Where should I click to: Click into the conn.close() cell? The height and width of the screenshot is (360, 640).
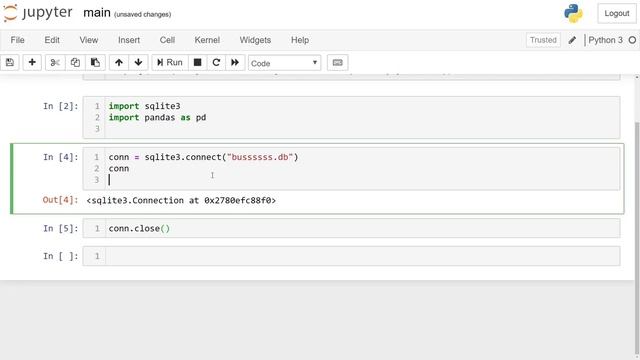[x=351, y=228]
